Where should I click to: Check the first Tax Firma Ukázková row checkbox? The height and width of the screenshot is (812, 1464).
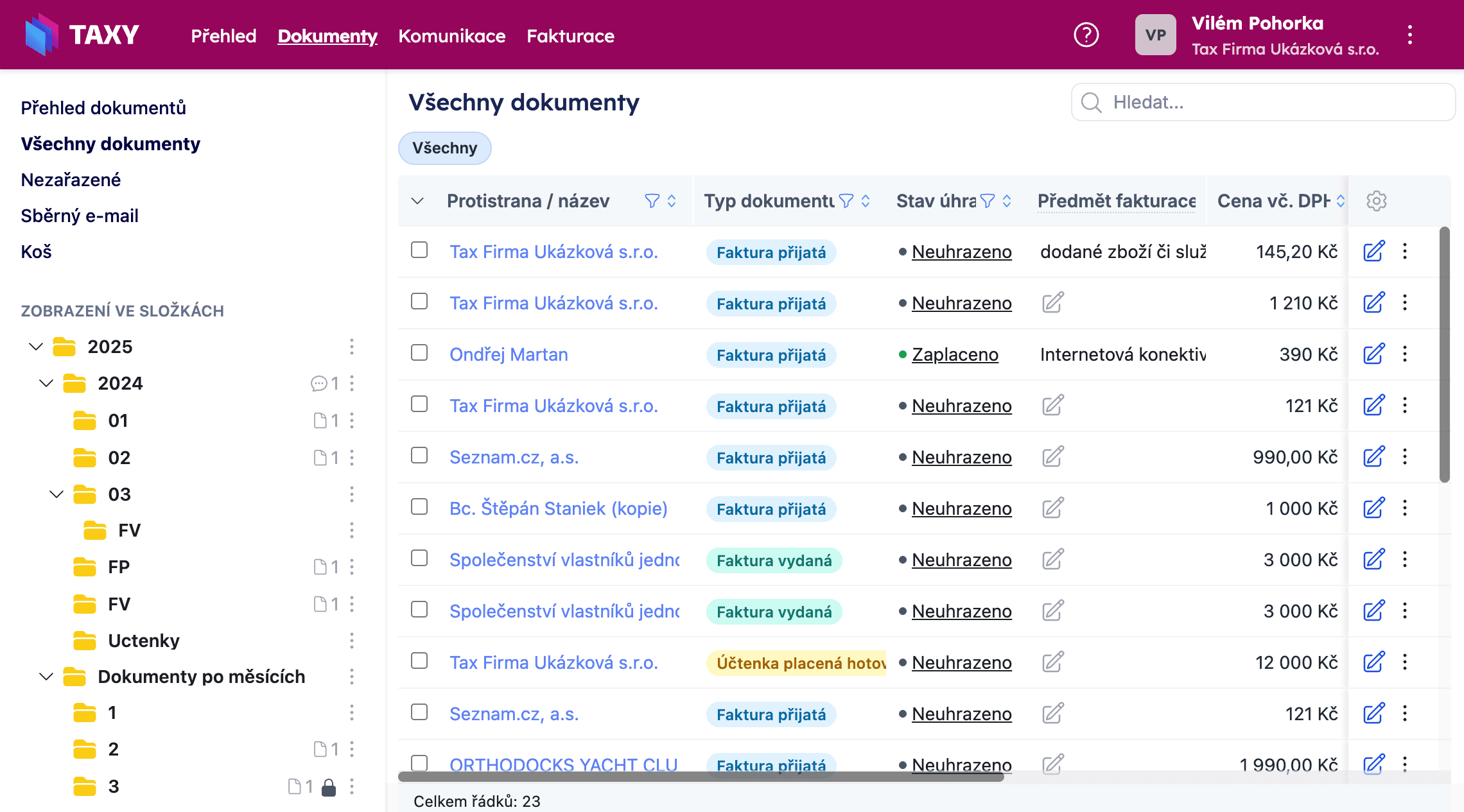(419, 250)
